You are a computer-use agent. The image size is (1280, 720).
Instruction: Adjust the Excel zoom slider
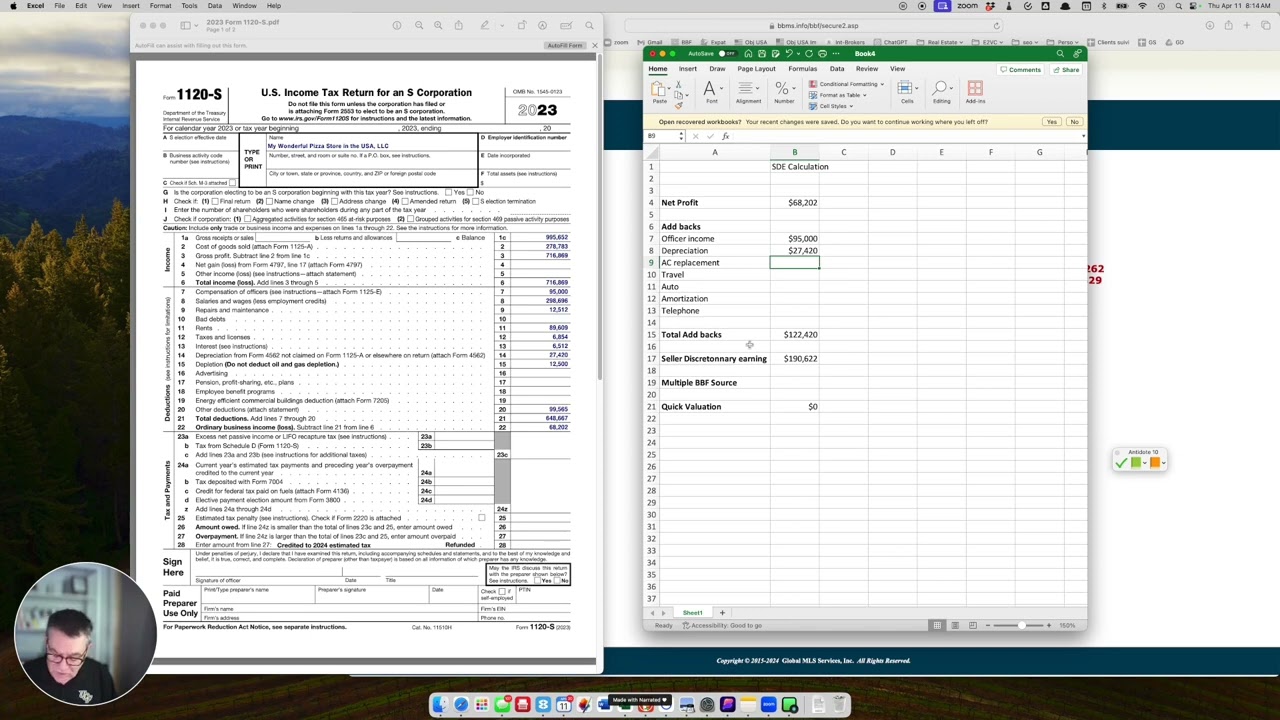click(x=1022, y=625)
